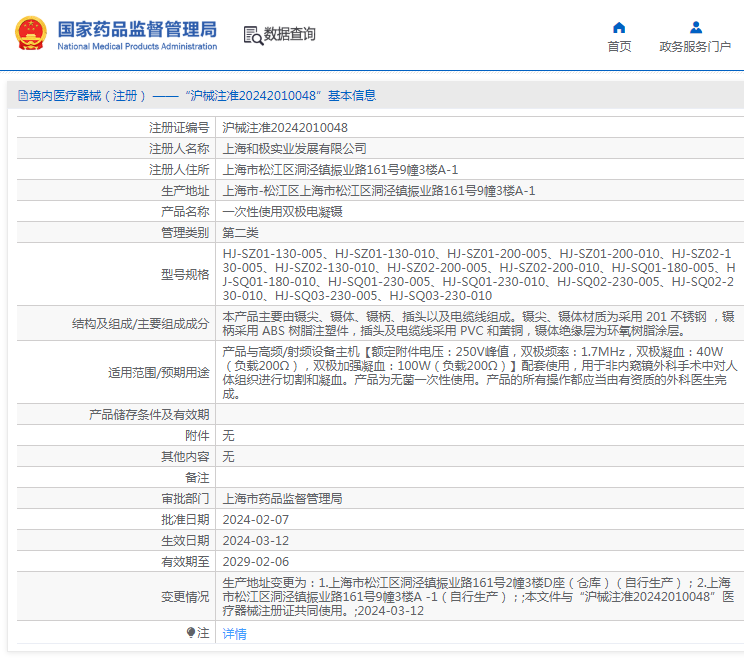Click the 数据查询 heading text
The image size is (744, 662).
click(x=290, y=35)
